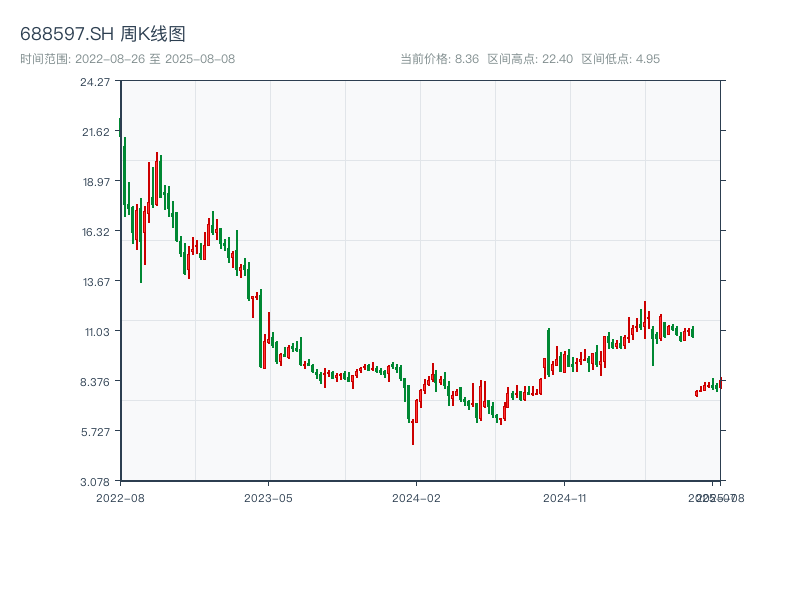This screenshot has height=600, width=800.
Task: Click the 24.27 y-axis label
Action: 96,82
